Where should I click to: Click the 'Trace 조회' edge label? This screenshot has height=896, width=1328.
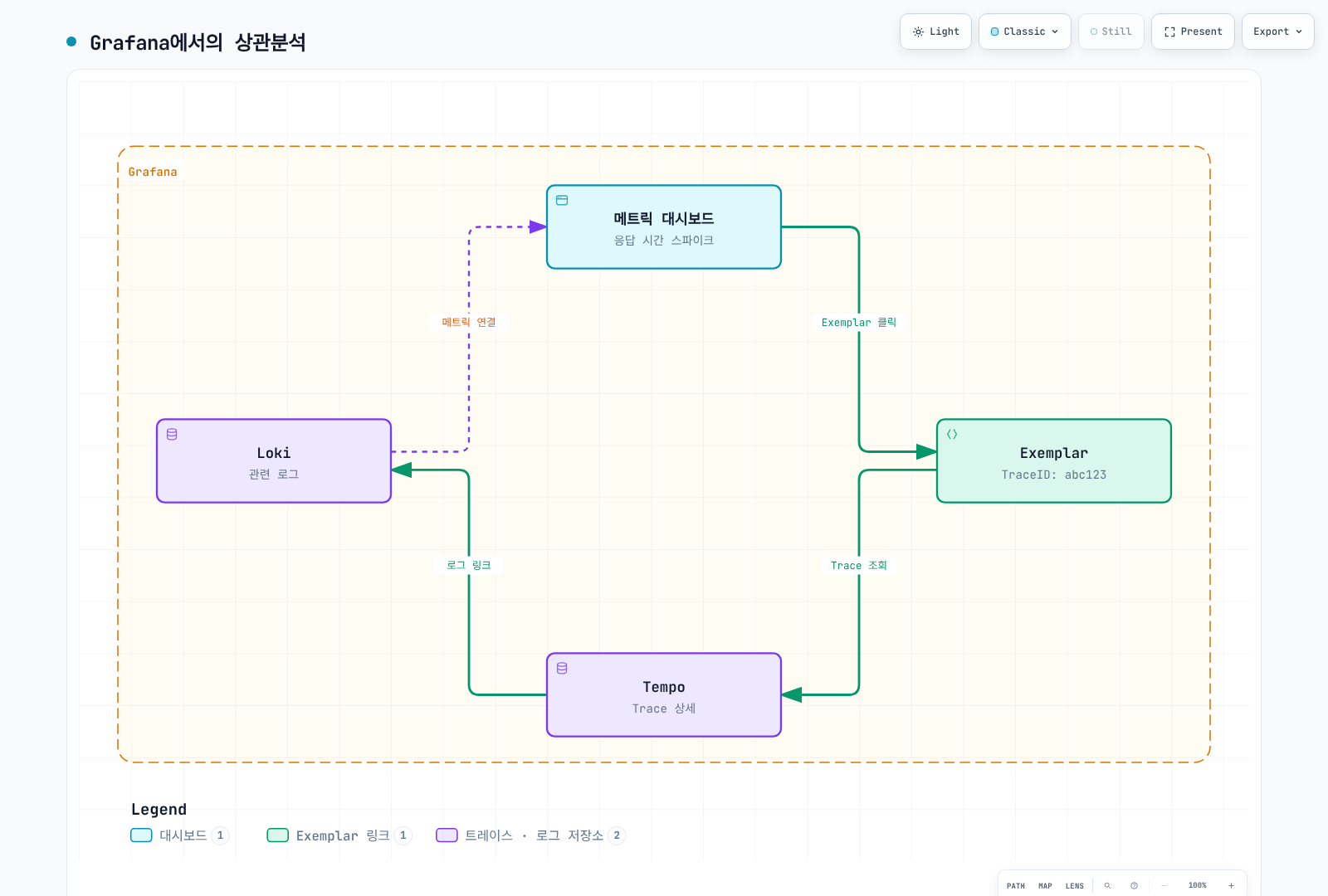click(x=859, y=565)
